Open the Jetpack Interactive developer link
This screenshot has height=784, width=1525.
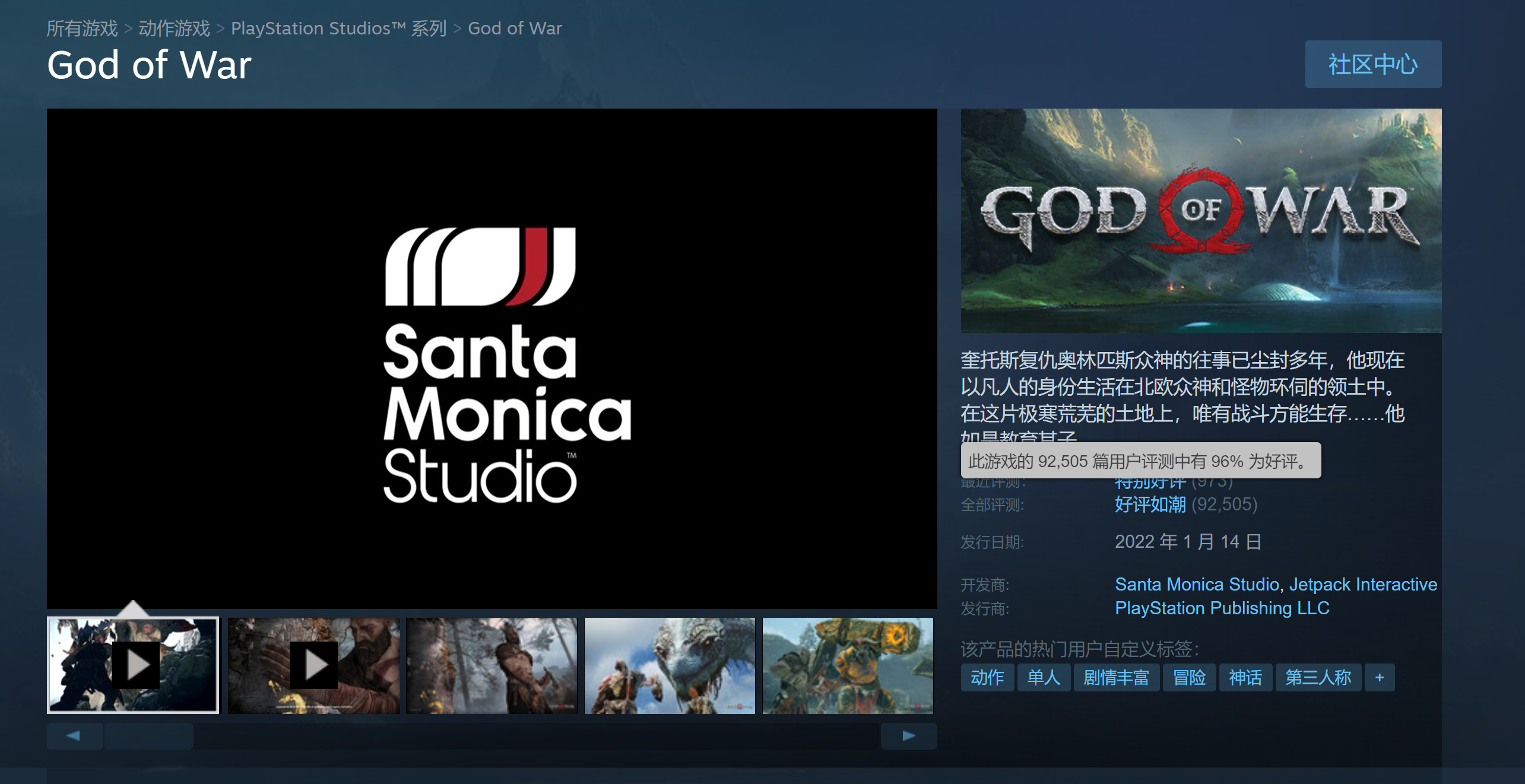1363,585
